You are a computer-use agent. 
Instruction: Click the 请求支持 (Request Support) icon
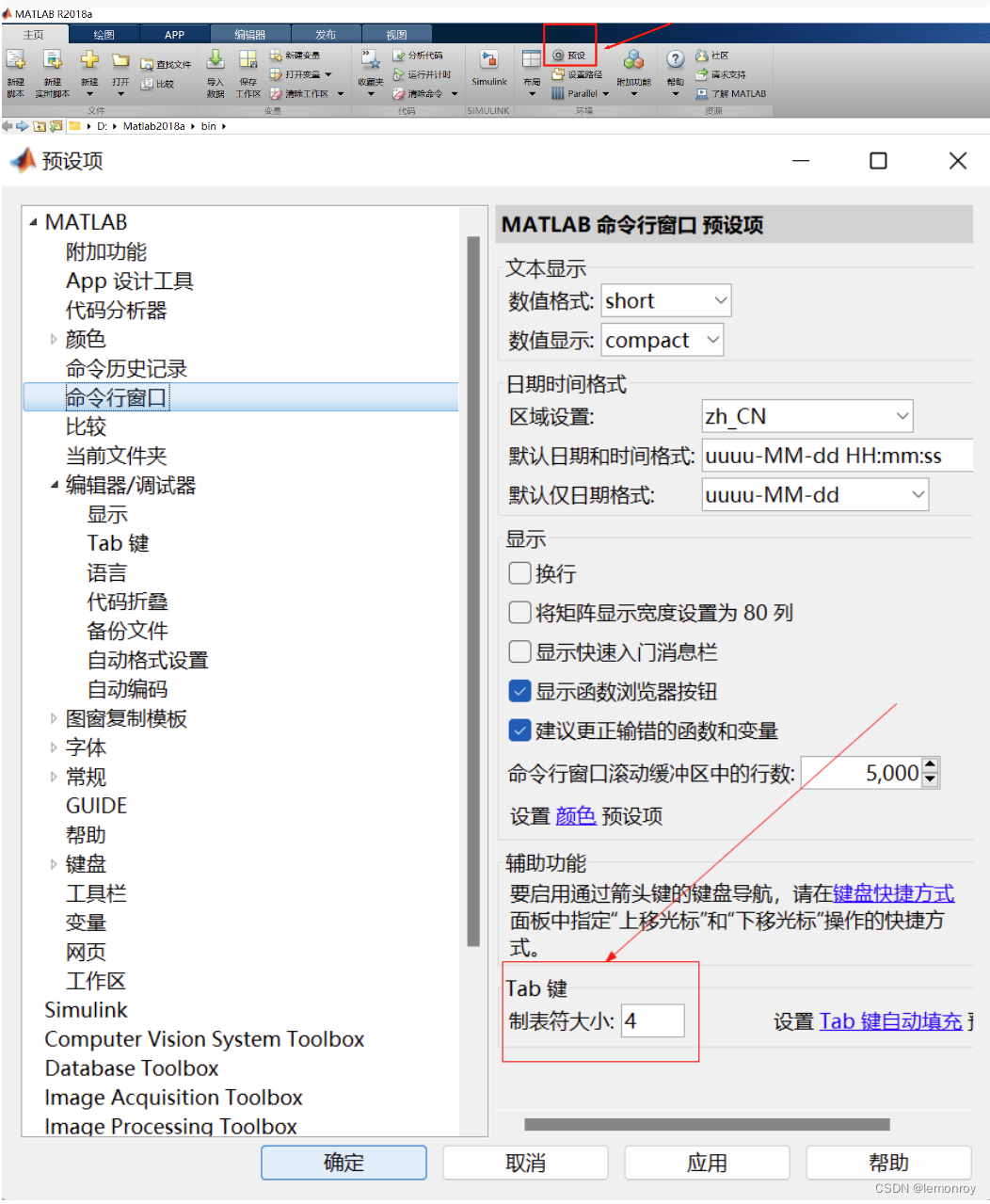[x=702, y=74]
